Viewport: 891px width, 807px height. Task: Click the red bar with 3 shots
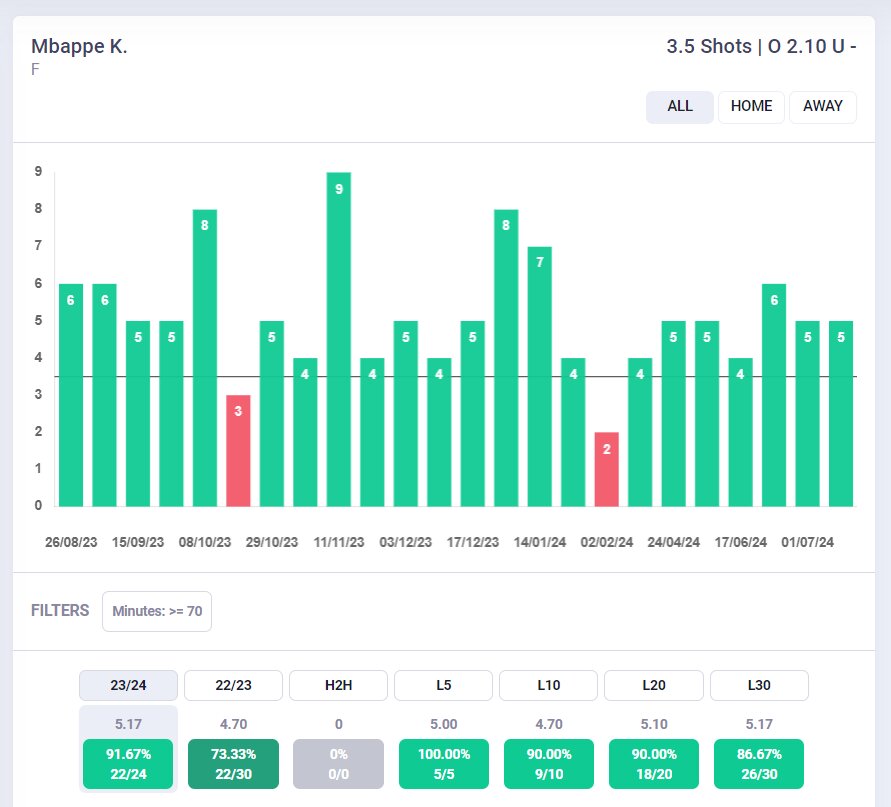(x=238, y=450)
